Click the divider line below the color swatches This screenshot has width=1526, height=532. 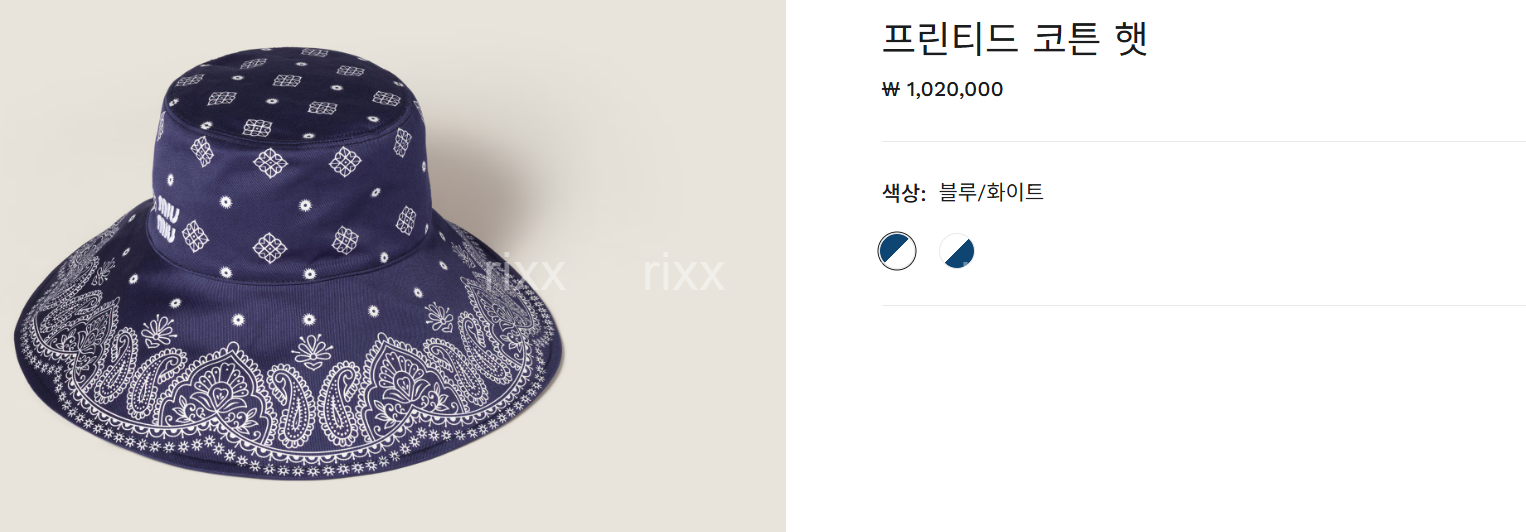1203,305
